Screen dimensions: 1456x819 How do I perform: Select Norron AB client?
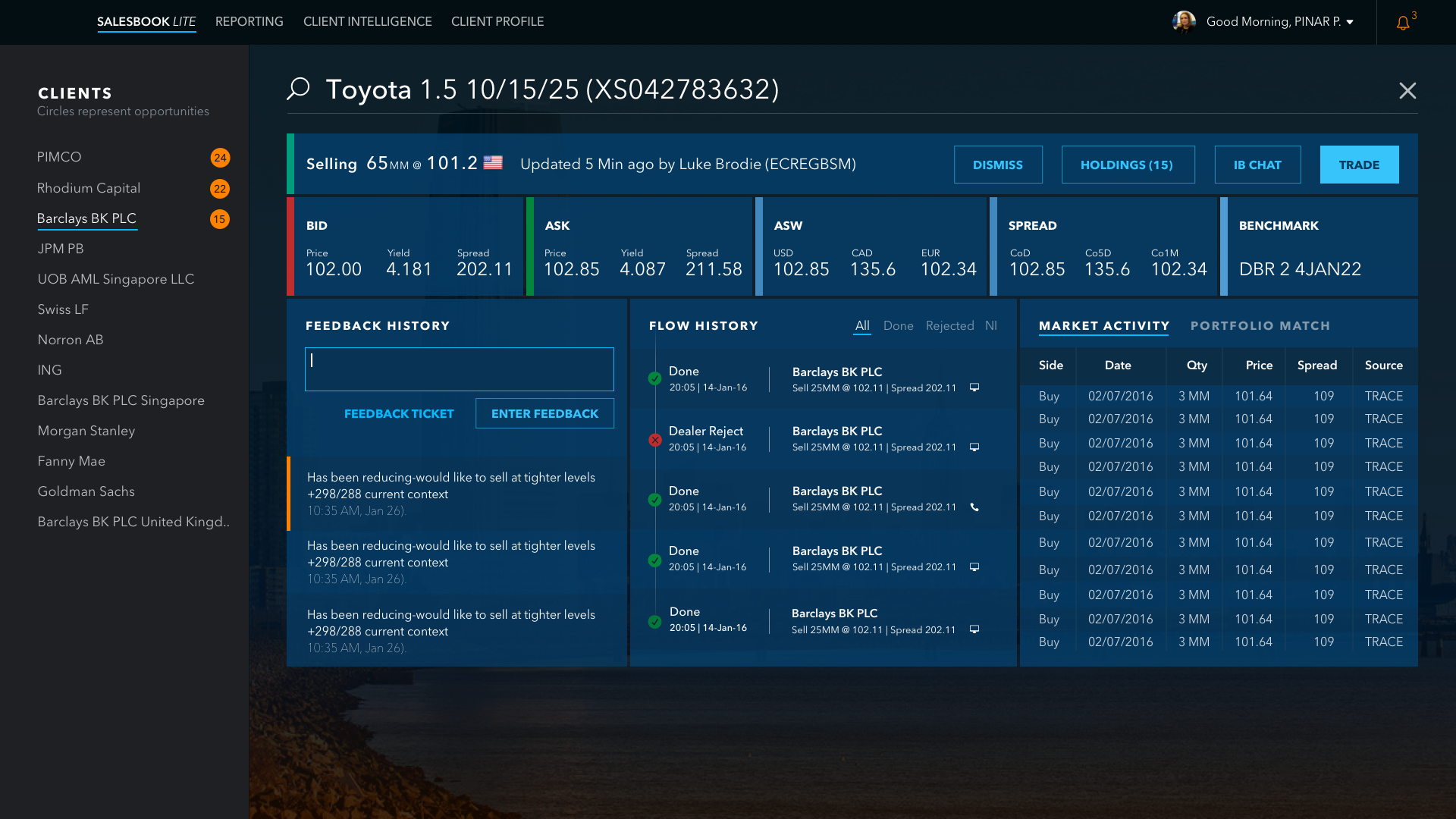click(x=71, y=340)
